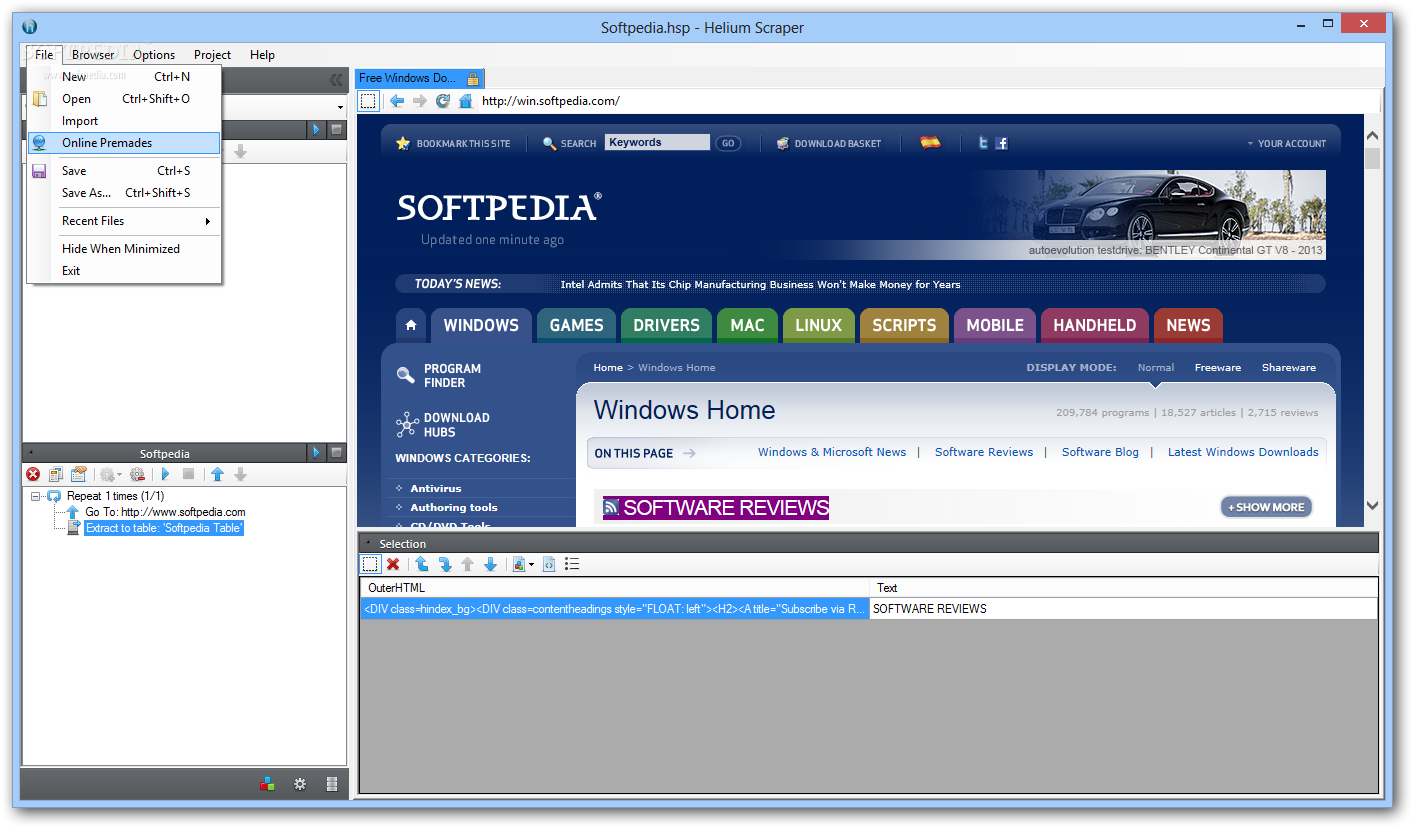Image resolution: width=1413 pixels, height=828 pixels.
Task: Click the bullet list icon in Selection toolbar
Action: (x=572, y=564)
